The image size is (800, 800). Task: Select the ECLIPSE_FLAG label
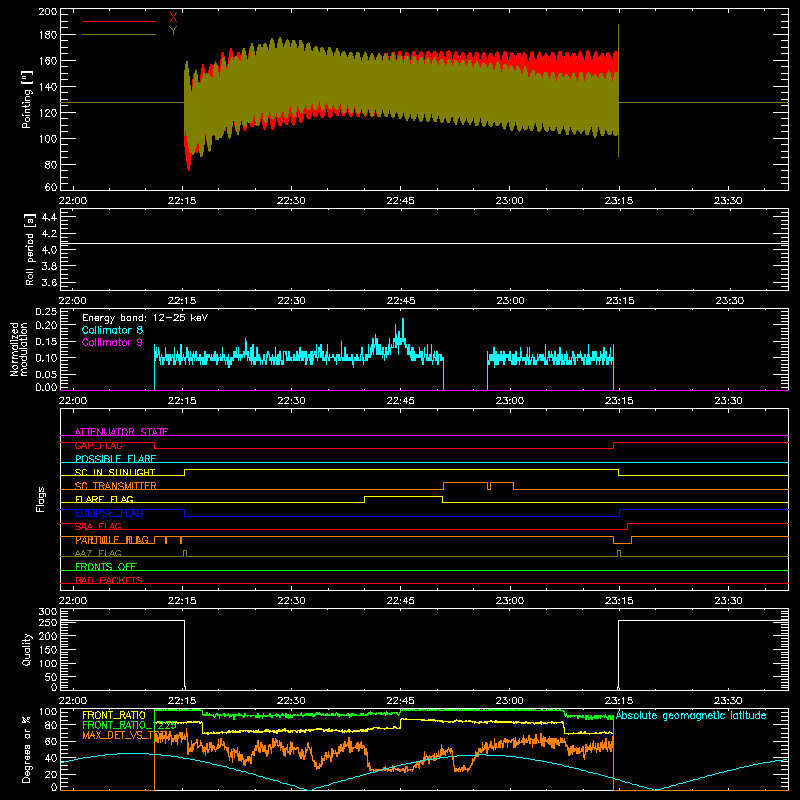pyautogui.click(x=109, y=513)
